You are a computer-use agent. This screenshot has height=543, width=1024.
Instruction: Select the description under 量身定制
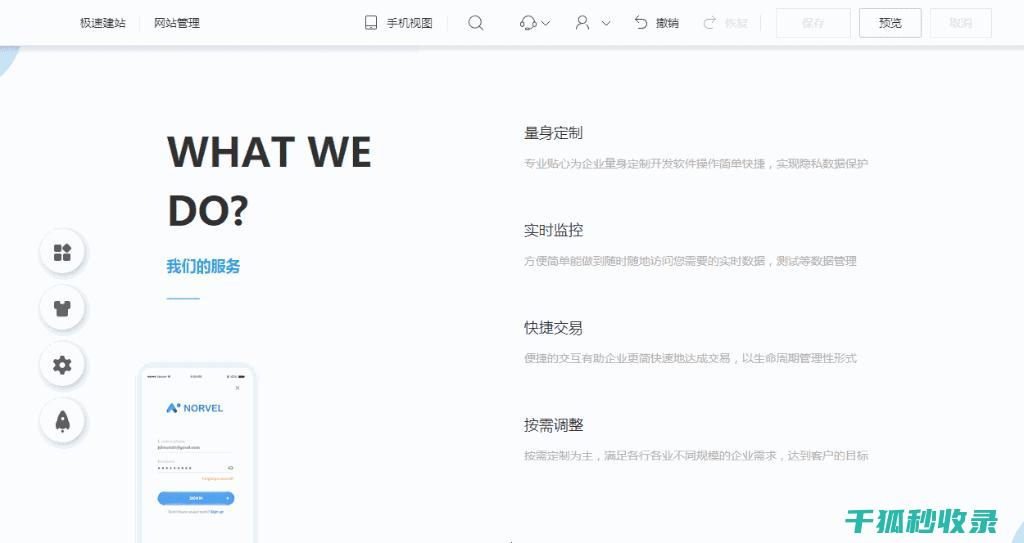click(x=696, y=163)
